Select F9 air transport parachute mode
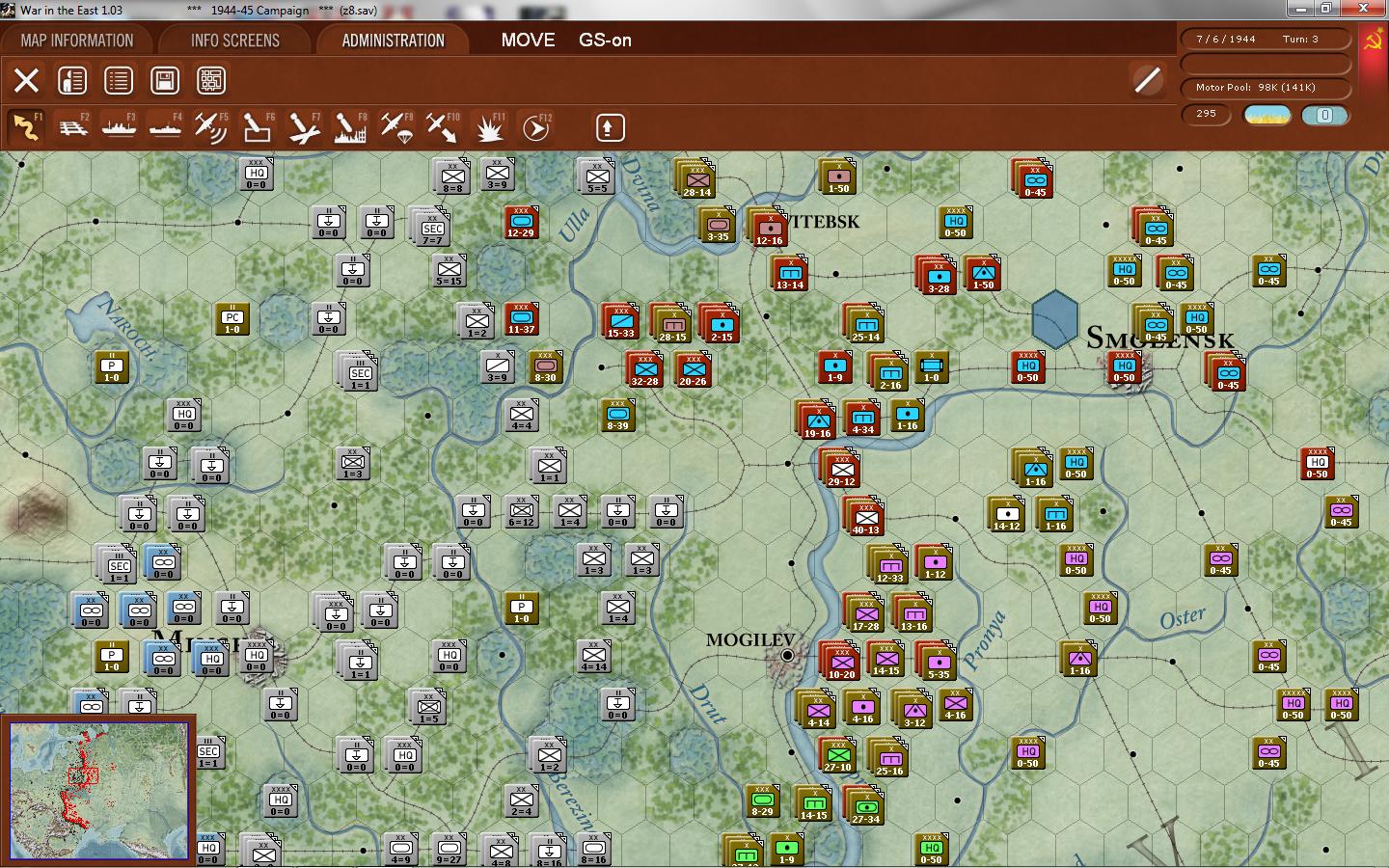 click(396, 127)
